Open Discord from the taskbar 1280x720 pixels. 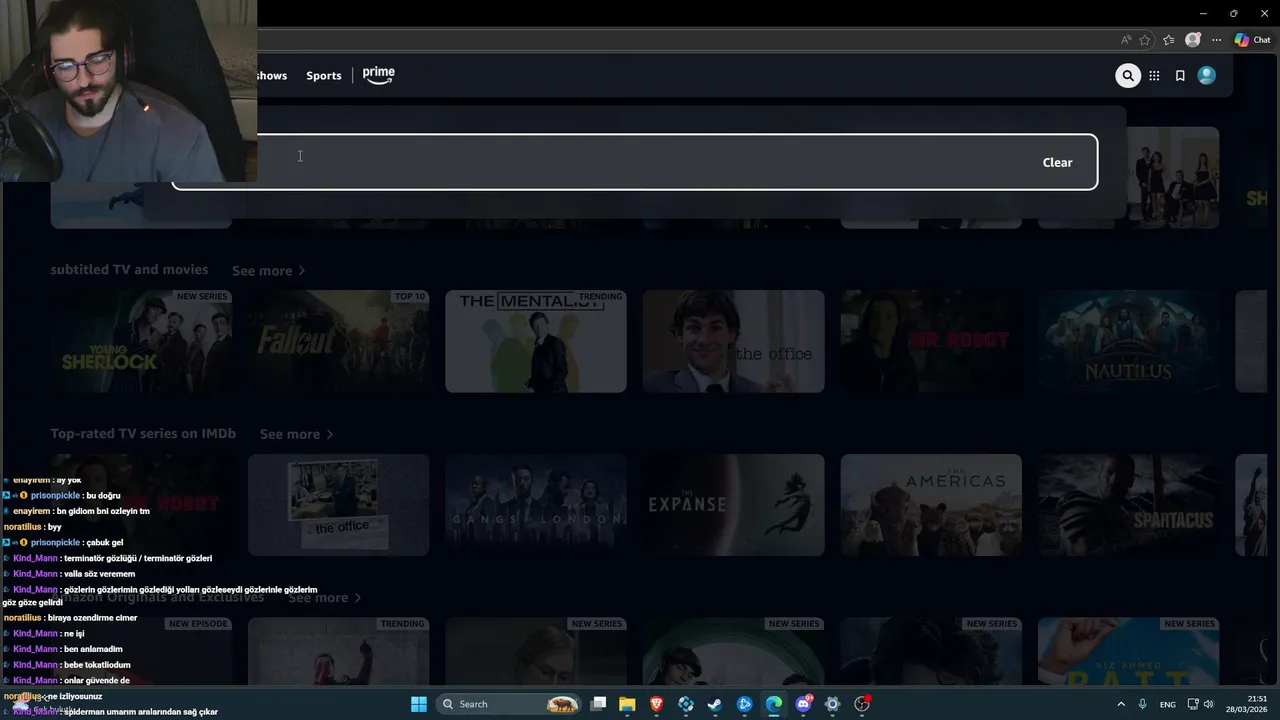(803, 704)
